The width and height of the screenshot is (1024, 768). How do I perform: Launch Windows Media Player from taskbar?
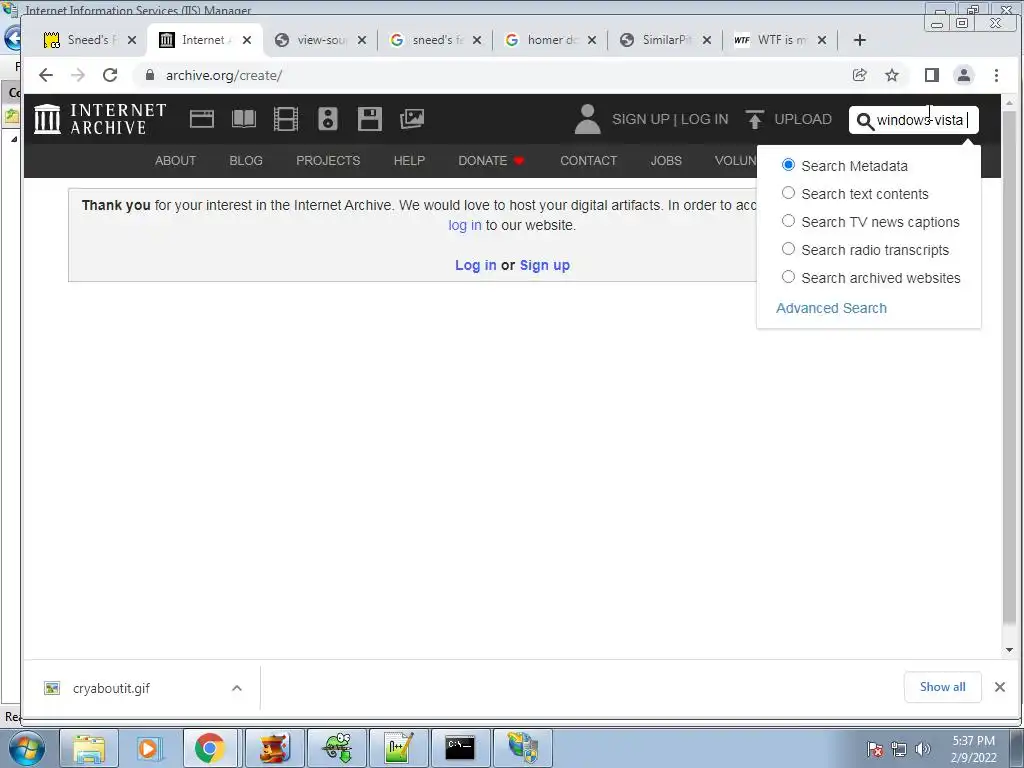[x=149, y=748]
